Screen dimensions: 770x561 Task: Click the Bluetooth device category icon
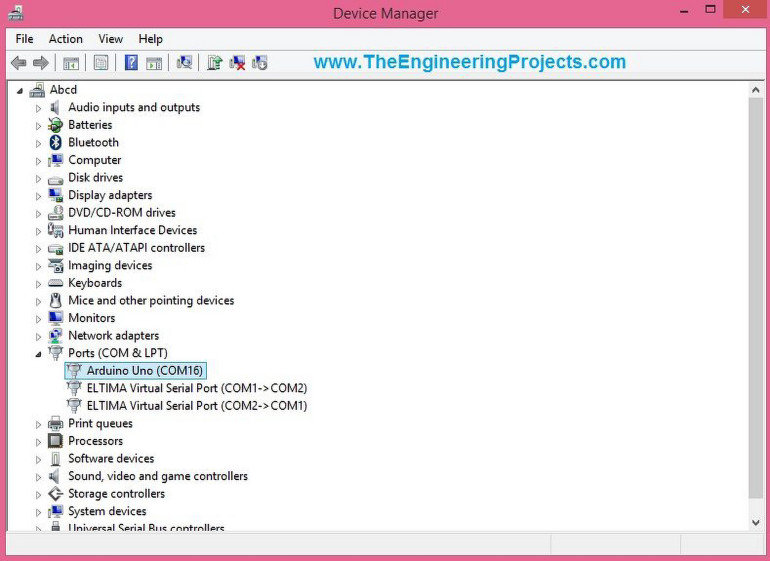coord(56,143)
